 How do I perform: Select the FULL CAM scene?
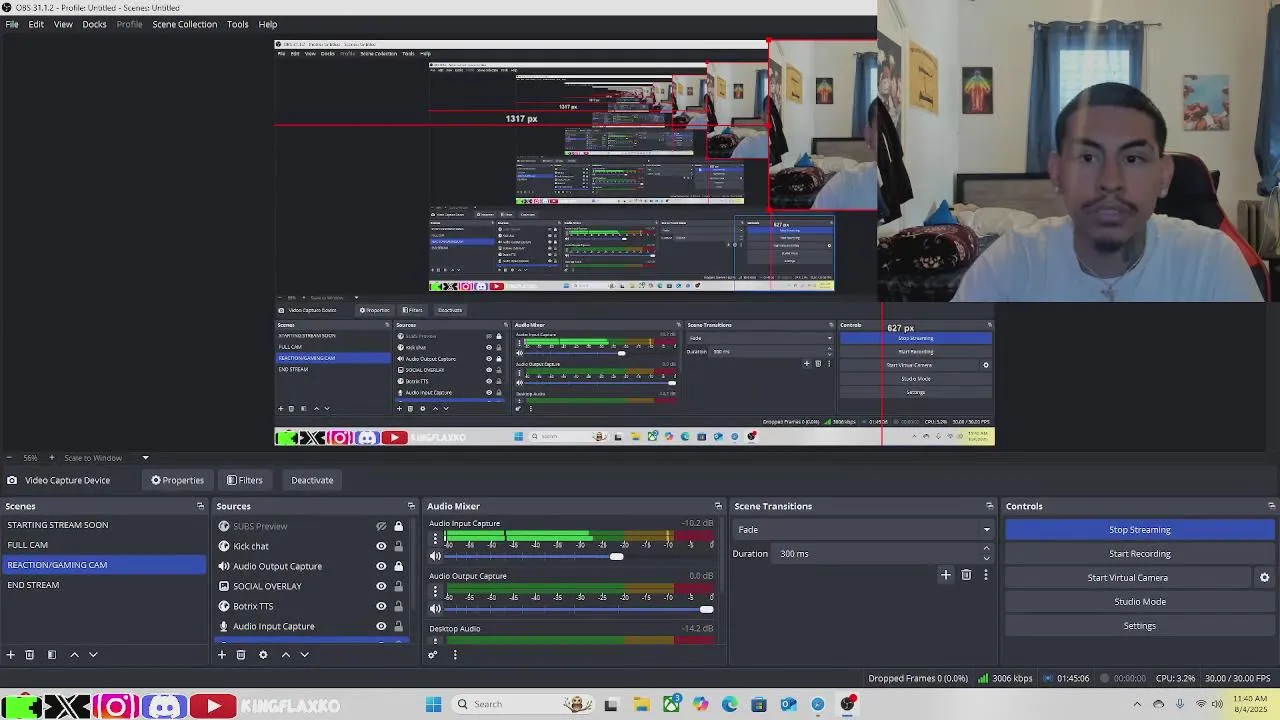tap(104, 545)
